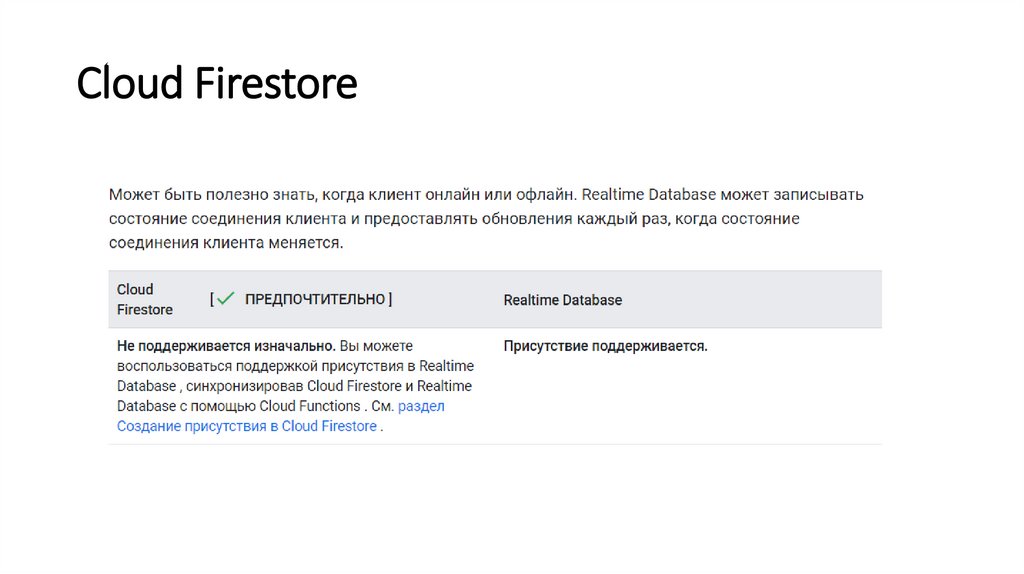Click the "Cloud Firestore" table column header
The image size is (1024, 574).
pyautogui.click(x=145, y=299)
